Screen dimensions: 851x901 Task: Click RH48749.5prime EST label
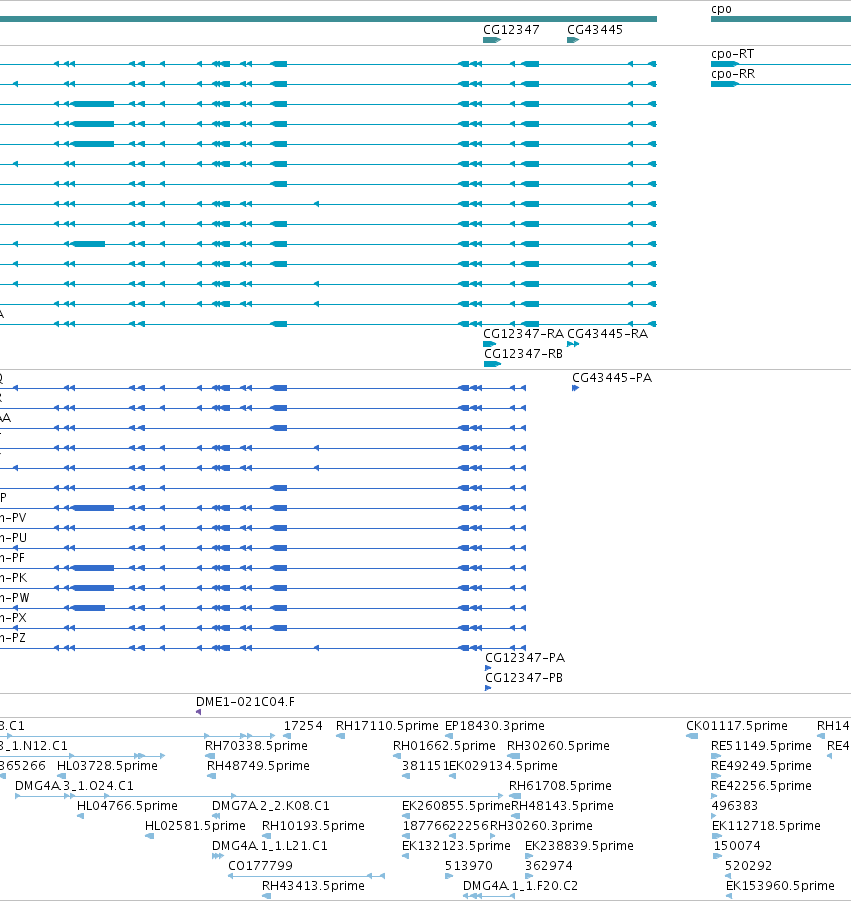pos(258,766)
